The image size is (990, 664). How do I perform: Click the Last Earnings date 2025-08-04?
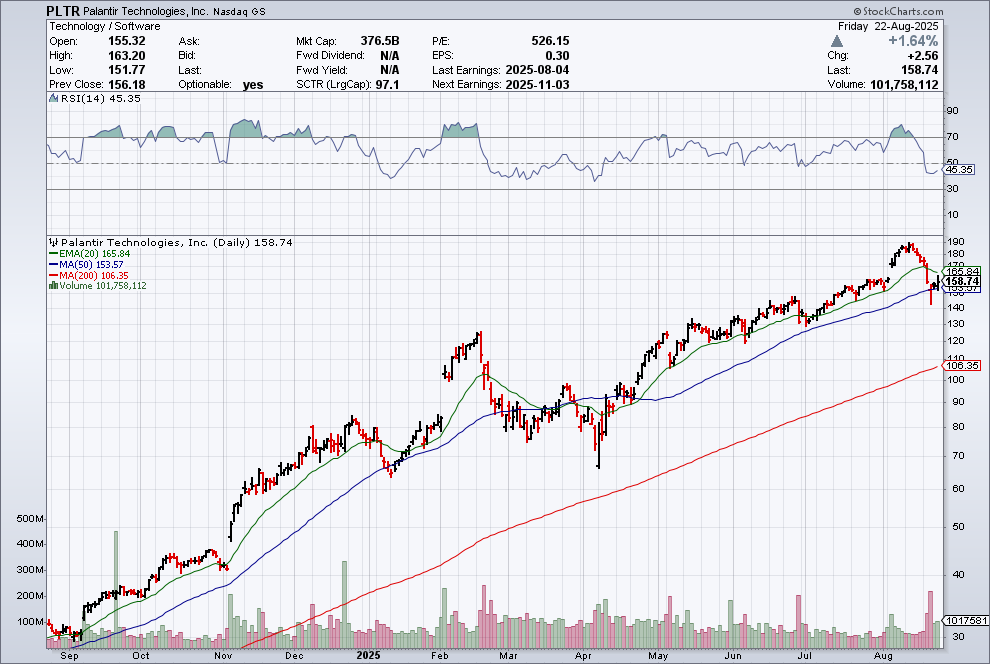click(x=537, y=70)
